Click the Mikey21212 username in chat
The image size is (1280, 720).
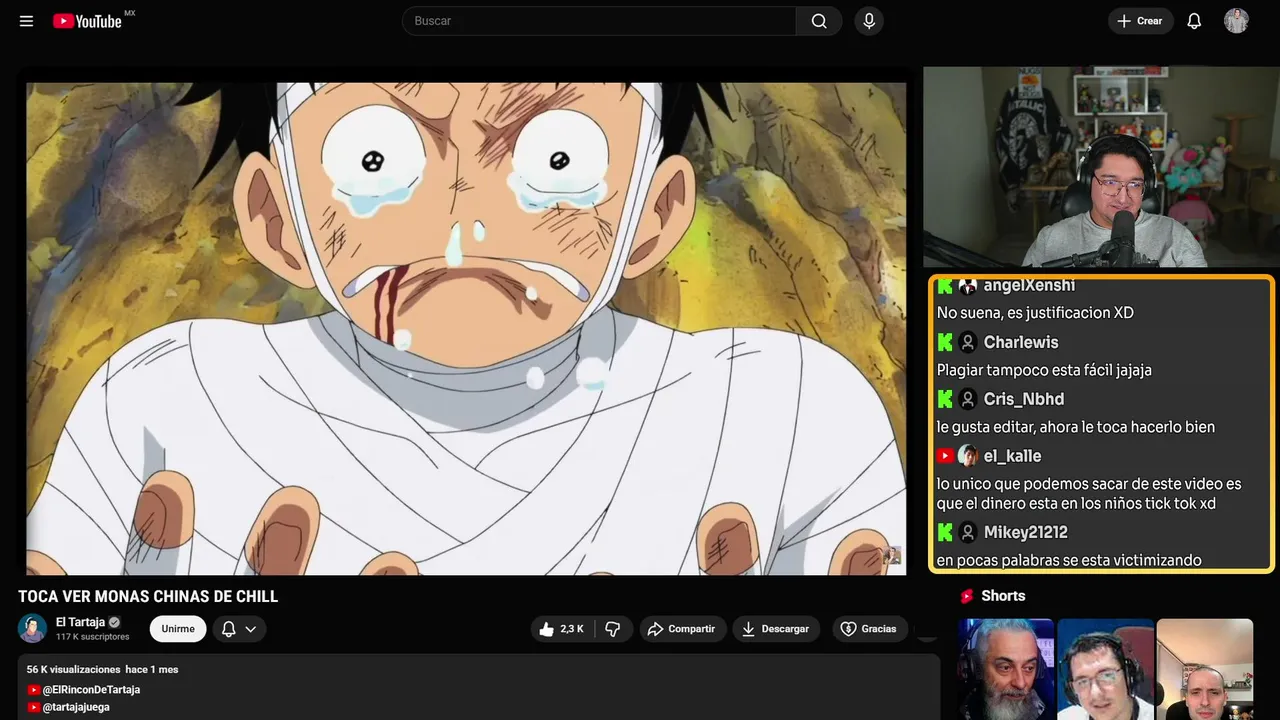click(x=1026, y=533)
